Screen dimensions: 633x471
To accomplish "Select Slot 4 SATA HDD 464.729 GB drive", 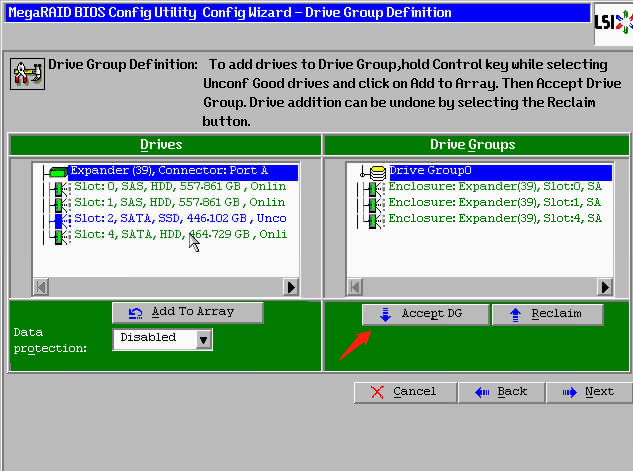I will pos(180,234).
